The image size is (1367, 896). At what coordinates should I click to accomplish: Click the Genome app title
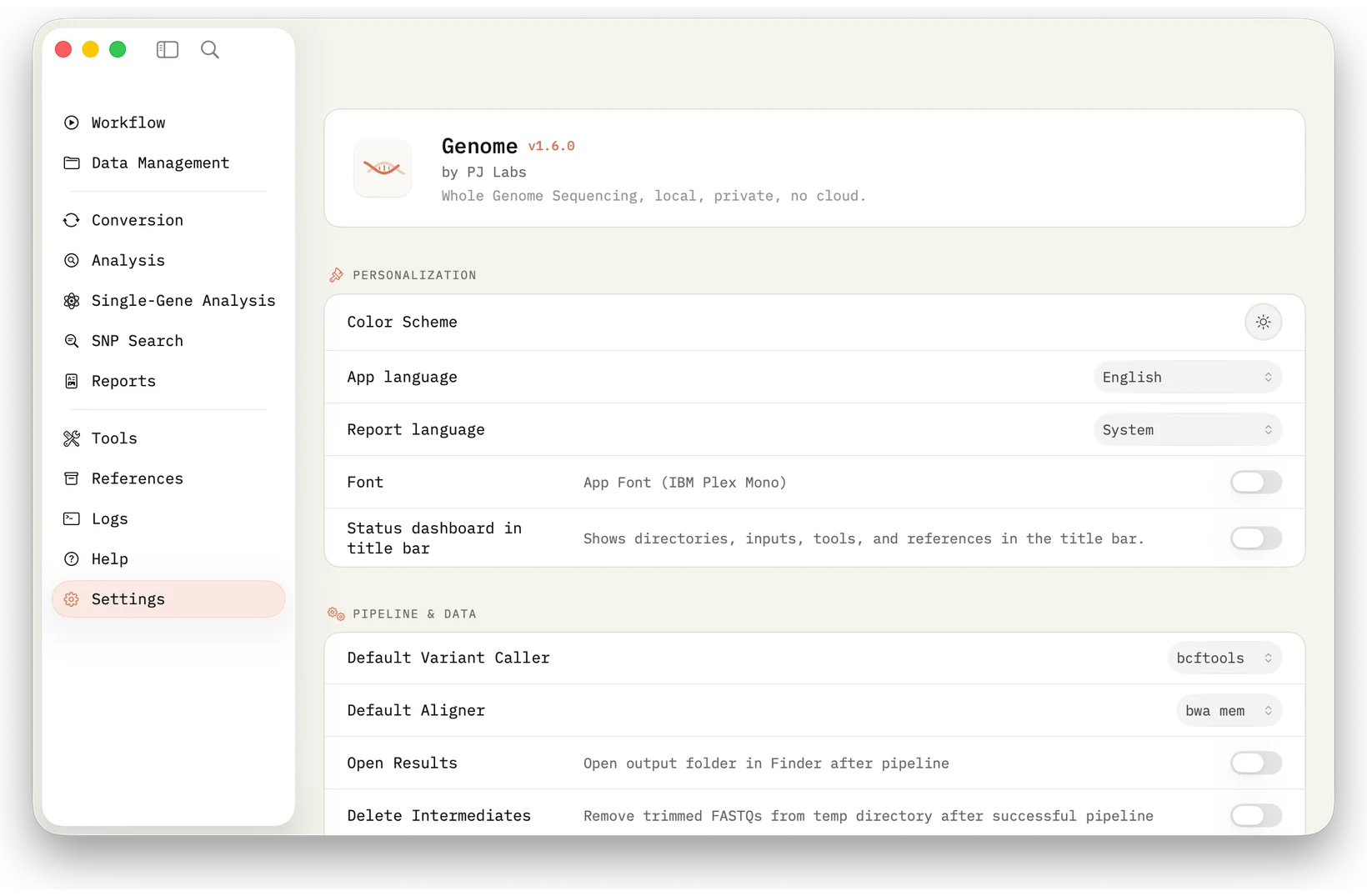point(479,147)
